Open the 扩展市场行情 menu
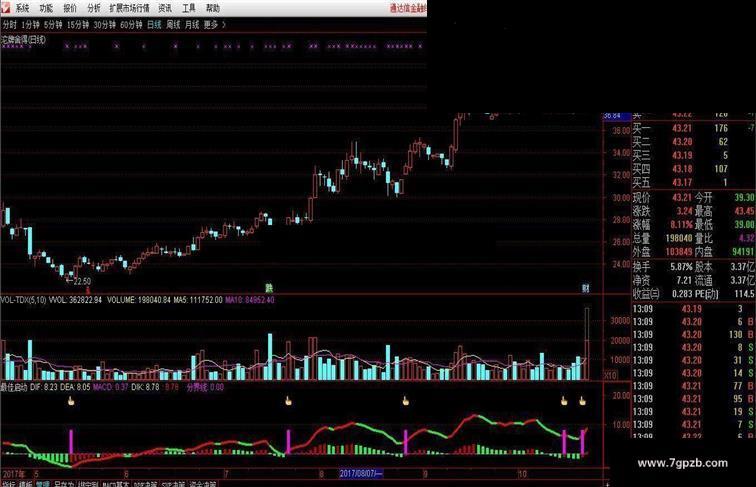 click(x=129, y=8)
